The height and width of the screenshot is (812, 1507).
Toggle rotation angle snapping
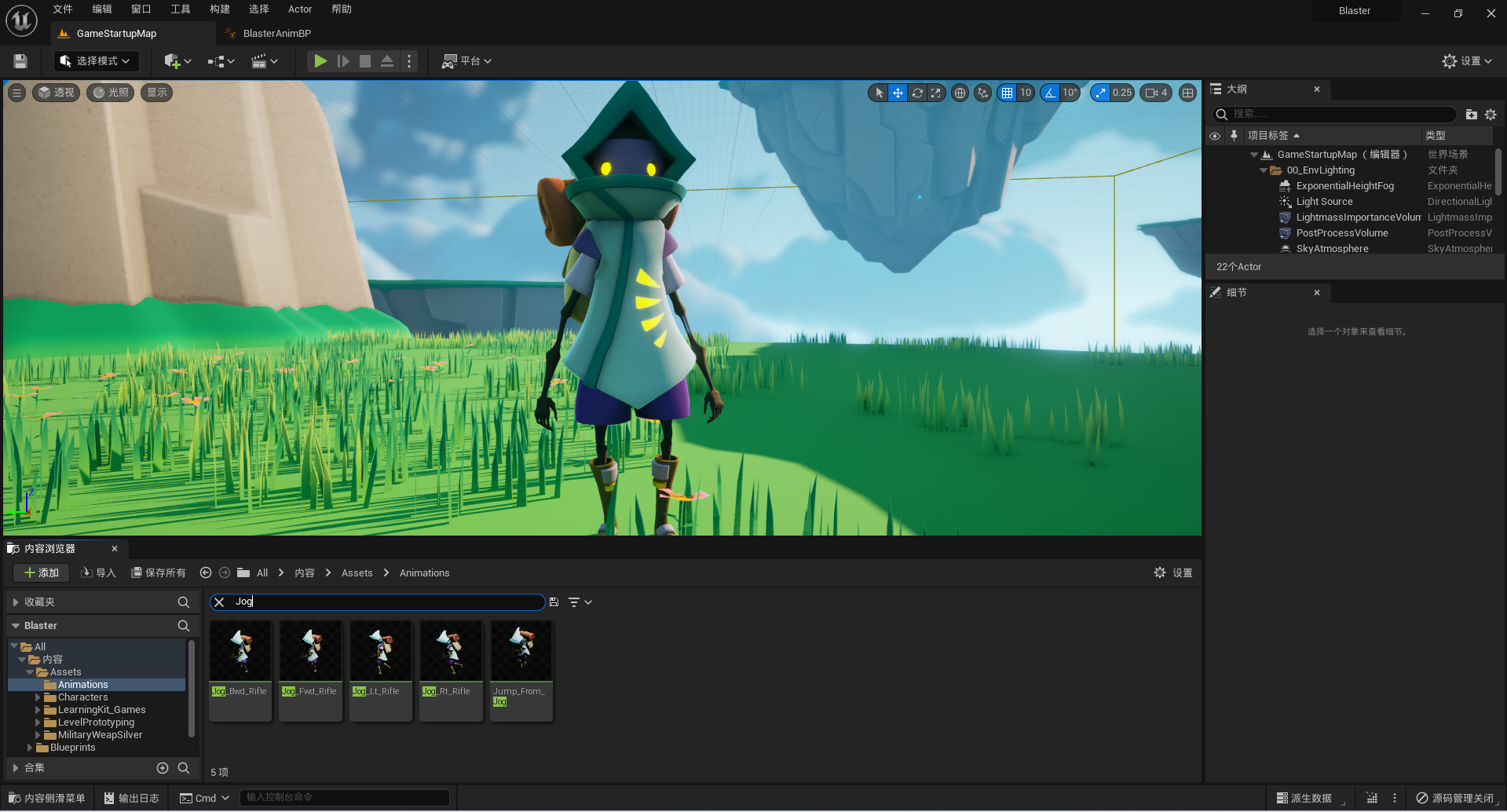click(x=1050, y=93)
